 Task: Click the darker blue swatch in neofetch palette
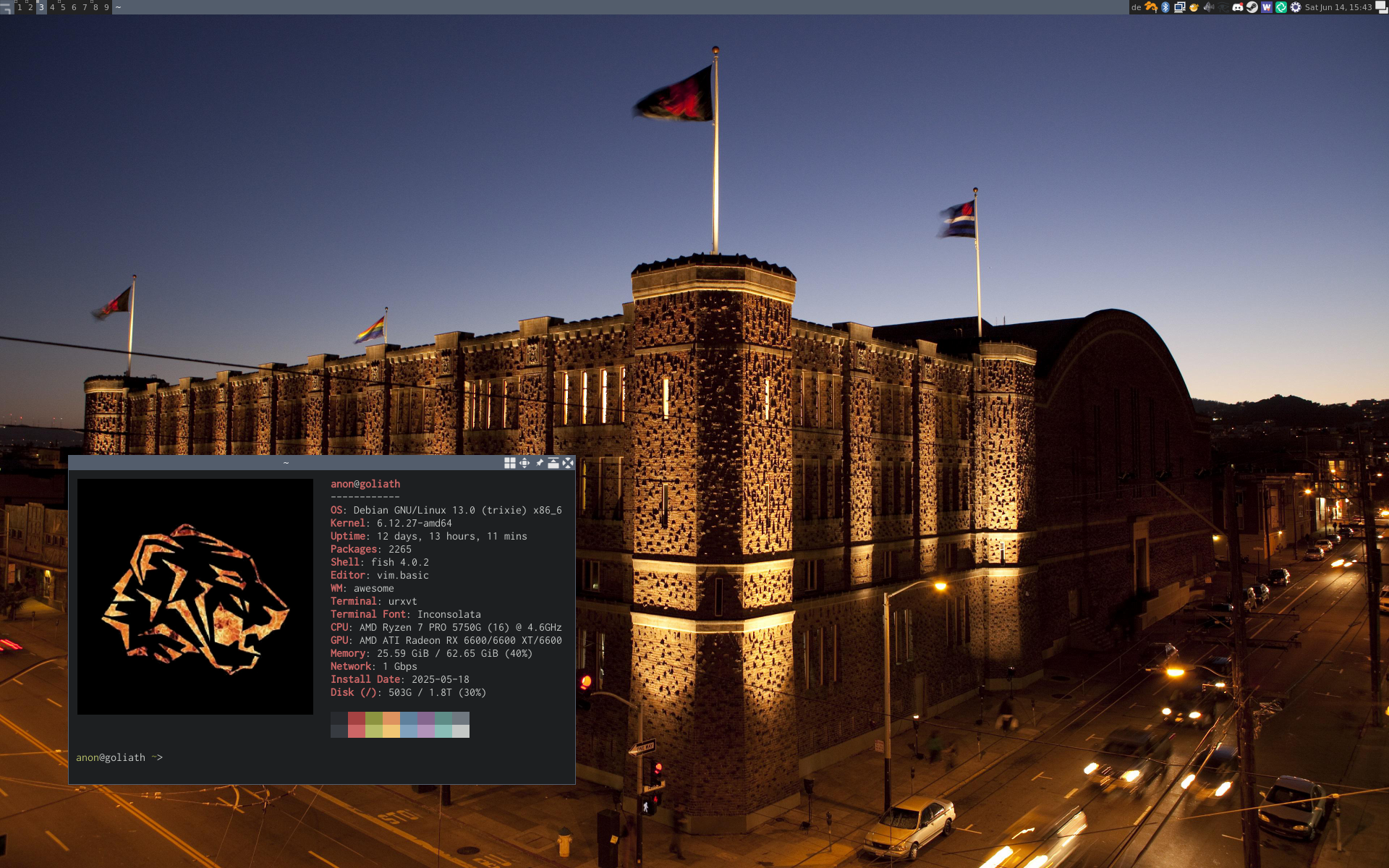(x=409, y=718)
